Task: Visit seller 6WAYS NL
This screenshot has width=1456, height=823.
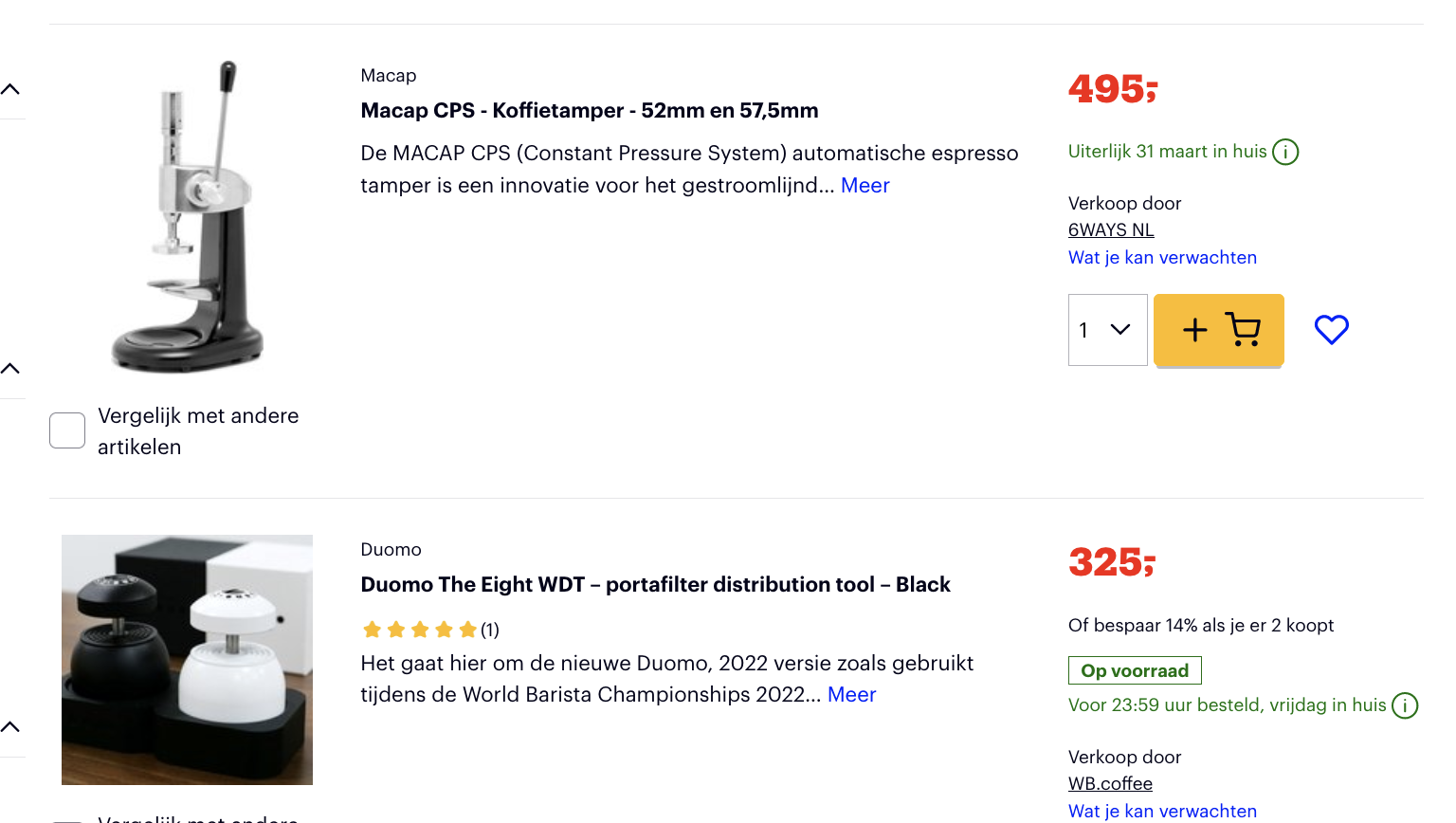Action: click(1111, 230)
